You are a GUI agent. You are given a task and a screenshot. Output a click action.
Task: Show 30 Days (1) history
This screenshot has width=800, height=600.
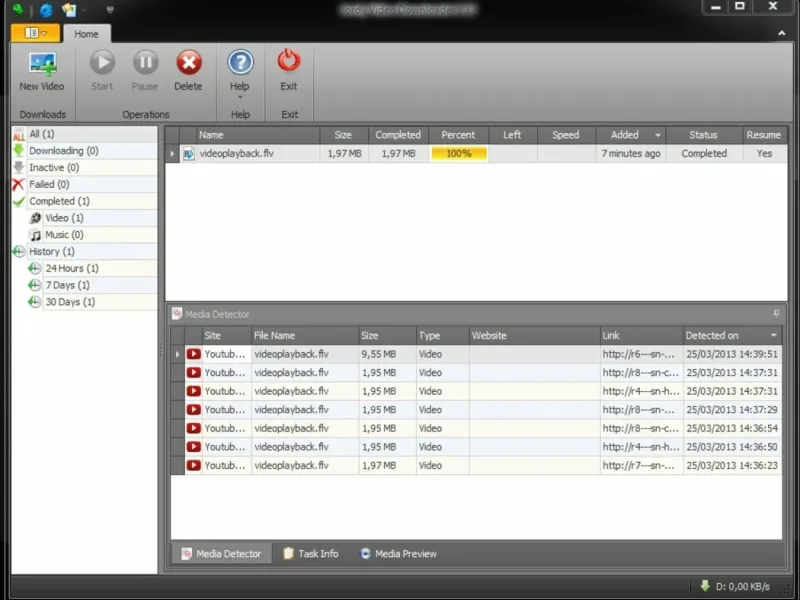(92, 302)
